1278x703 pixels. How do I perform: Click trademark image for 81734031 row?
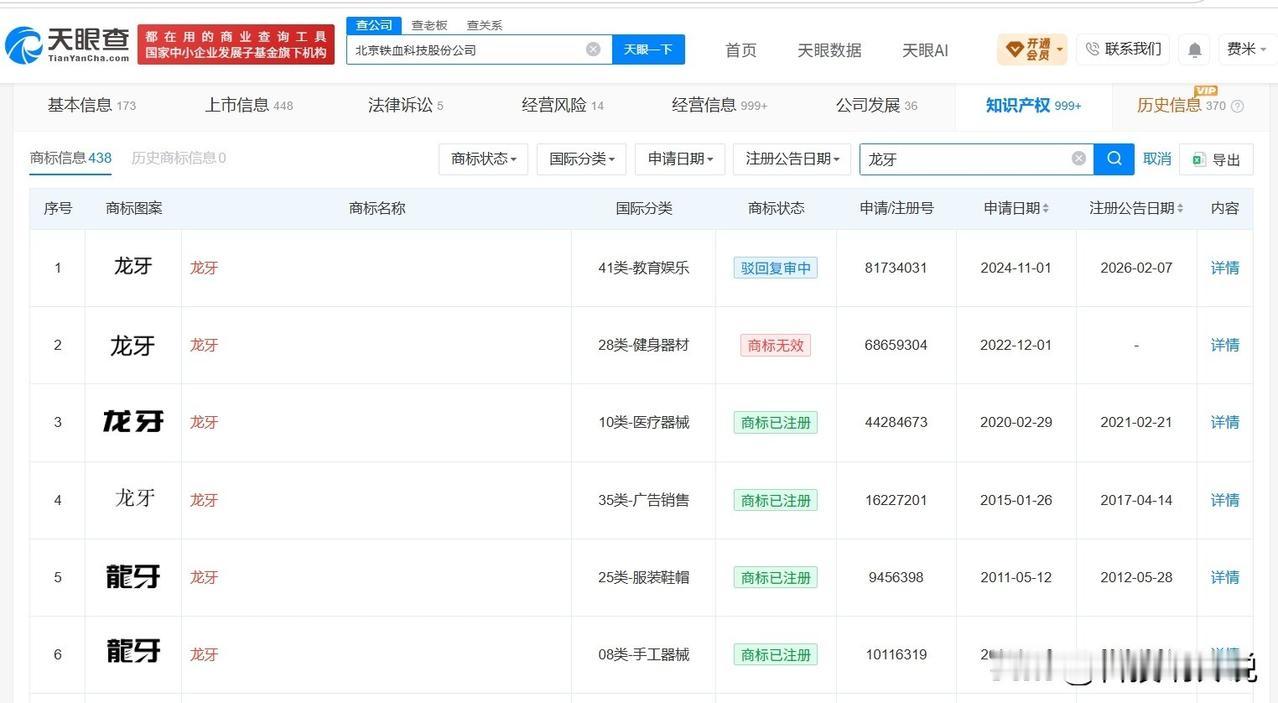[x=133, y=266]
